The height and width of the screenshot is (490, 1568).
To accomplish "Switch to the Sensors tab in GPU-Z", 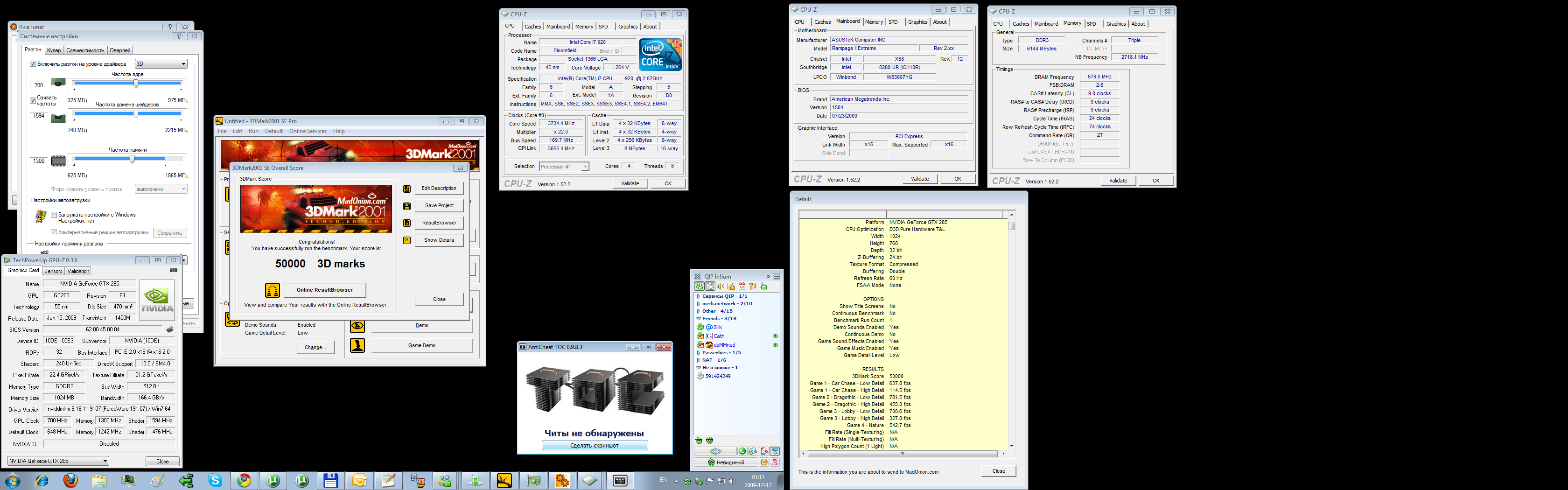I will (53, 271).
